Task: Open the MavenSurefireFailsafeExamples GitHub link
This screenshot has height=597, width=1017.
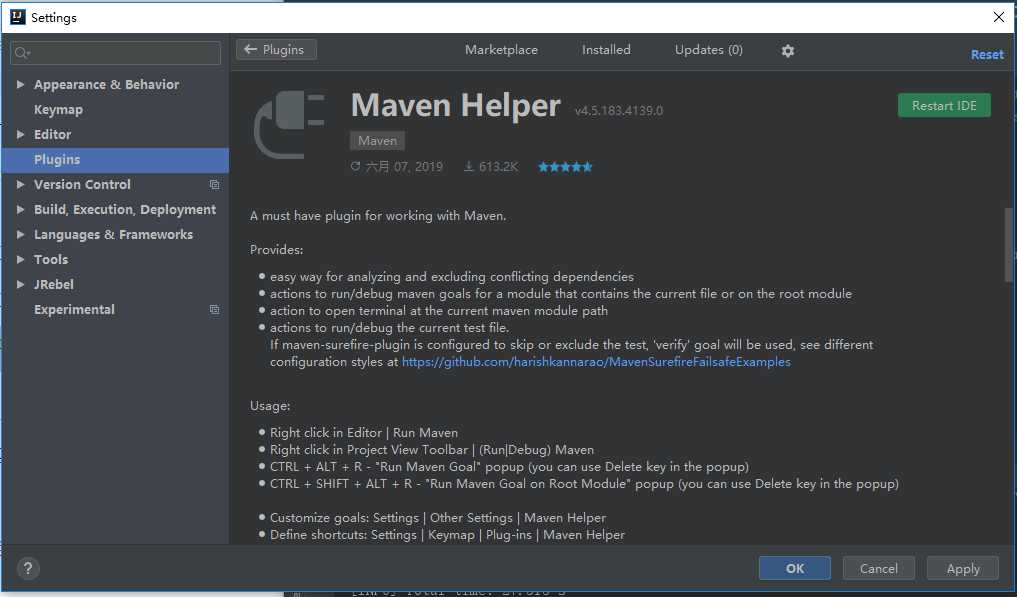Action: 596,362
